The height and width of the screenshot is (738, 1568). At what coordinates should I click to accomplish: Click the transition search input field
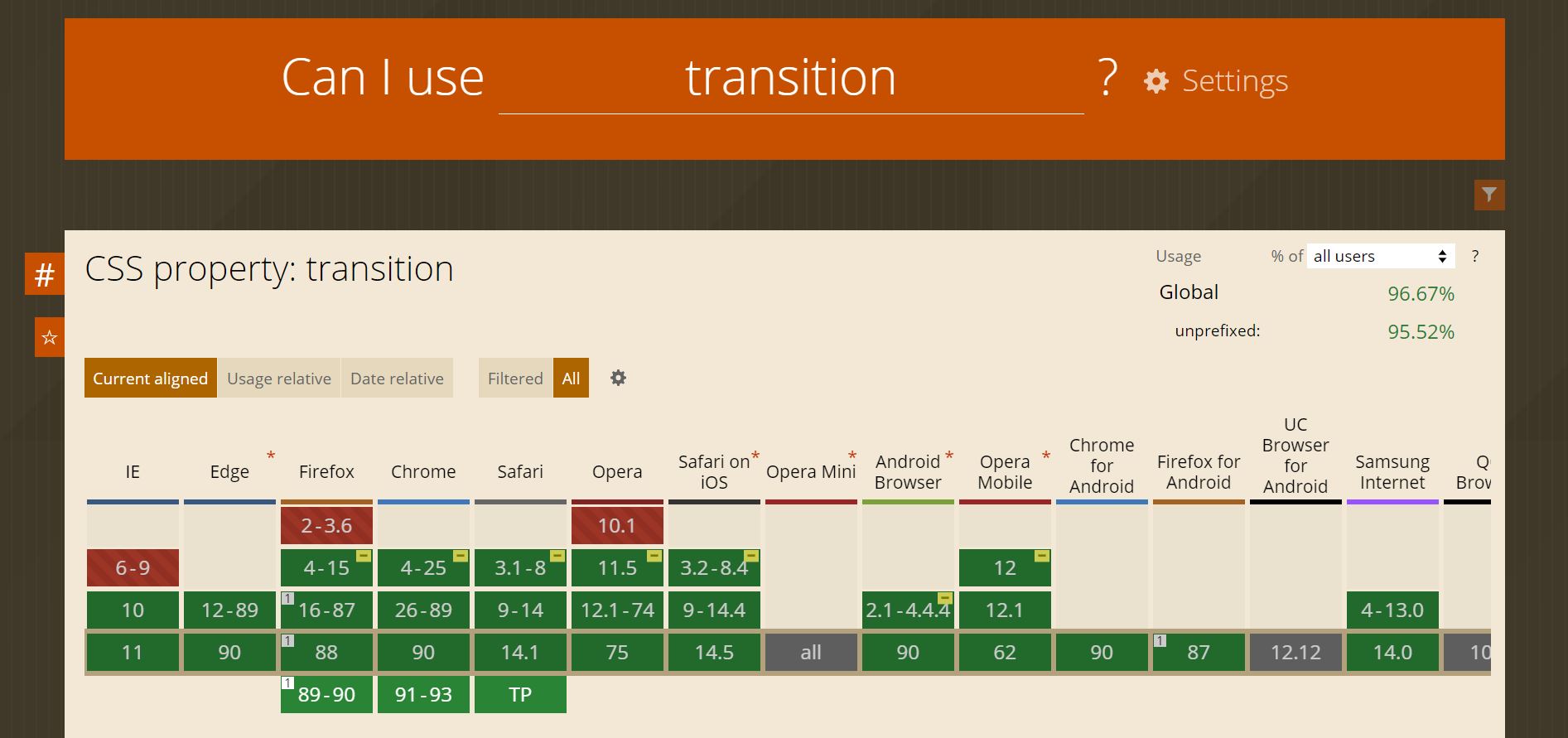(791, 78)
